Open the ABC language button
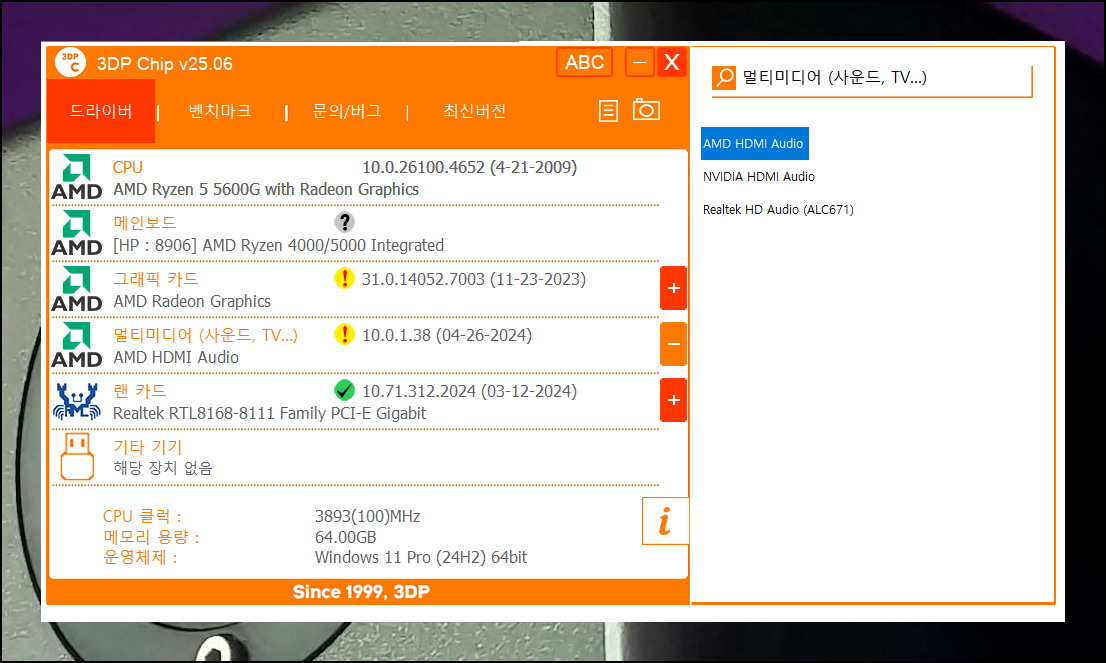The width and height of the screenshot is (1106, 663). [584, 63]
